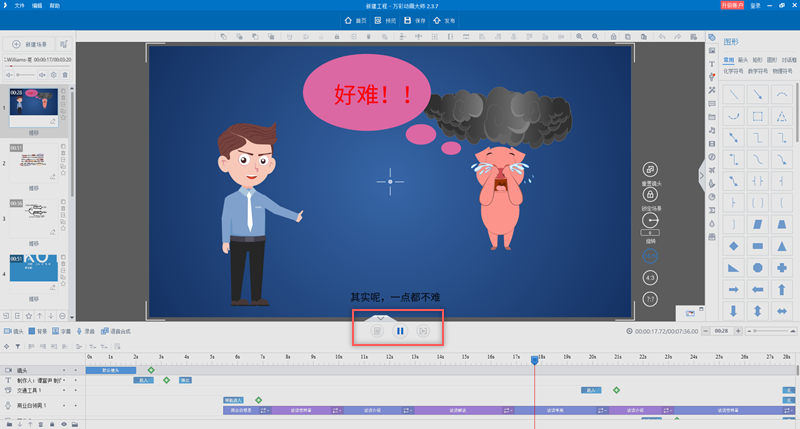Switch to the 箭头 shapes tab

click(x=743, y=60)
